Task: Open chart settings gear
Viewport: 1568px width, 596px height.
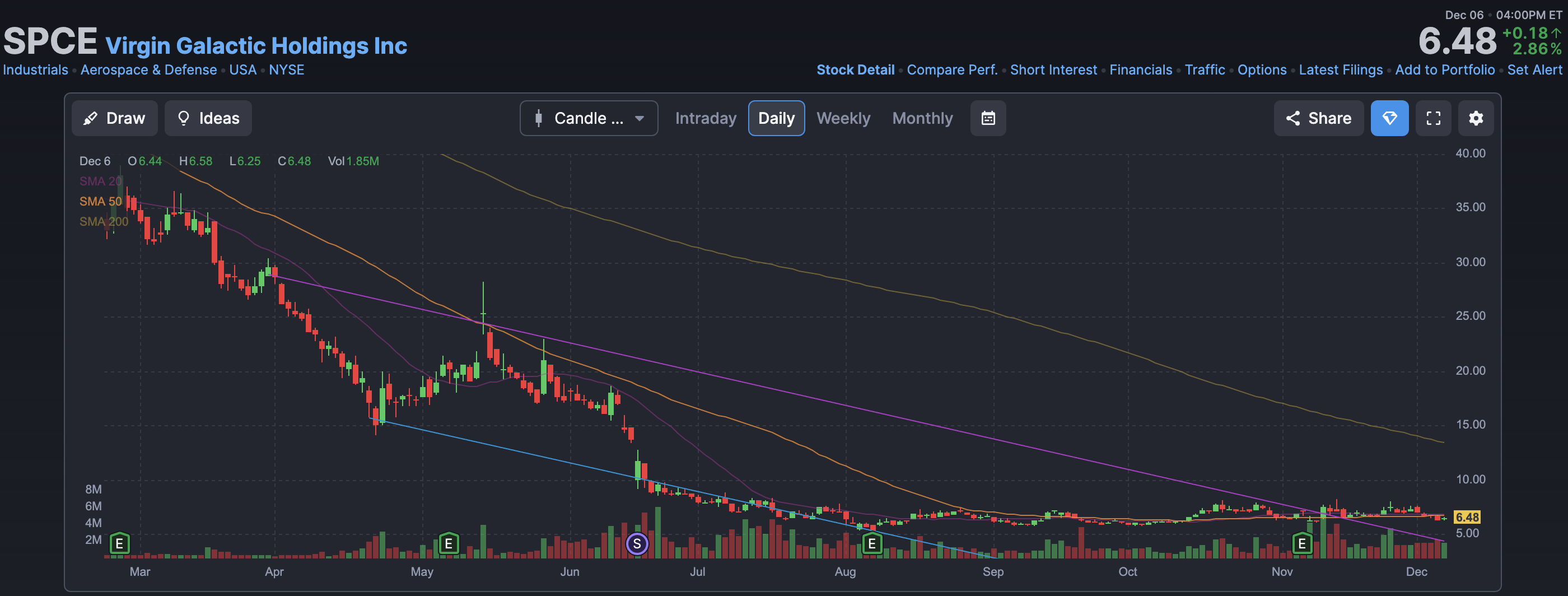Action: click(1476, 118)
